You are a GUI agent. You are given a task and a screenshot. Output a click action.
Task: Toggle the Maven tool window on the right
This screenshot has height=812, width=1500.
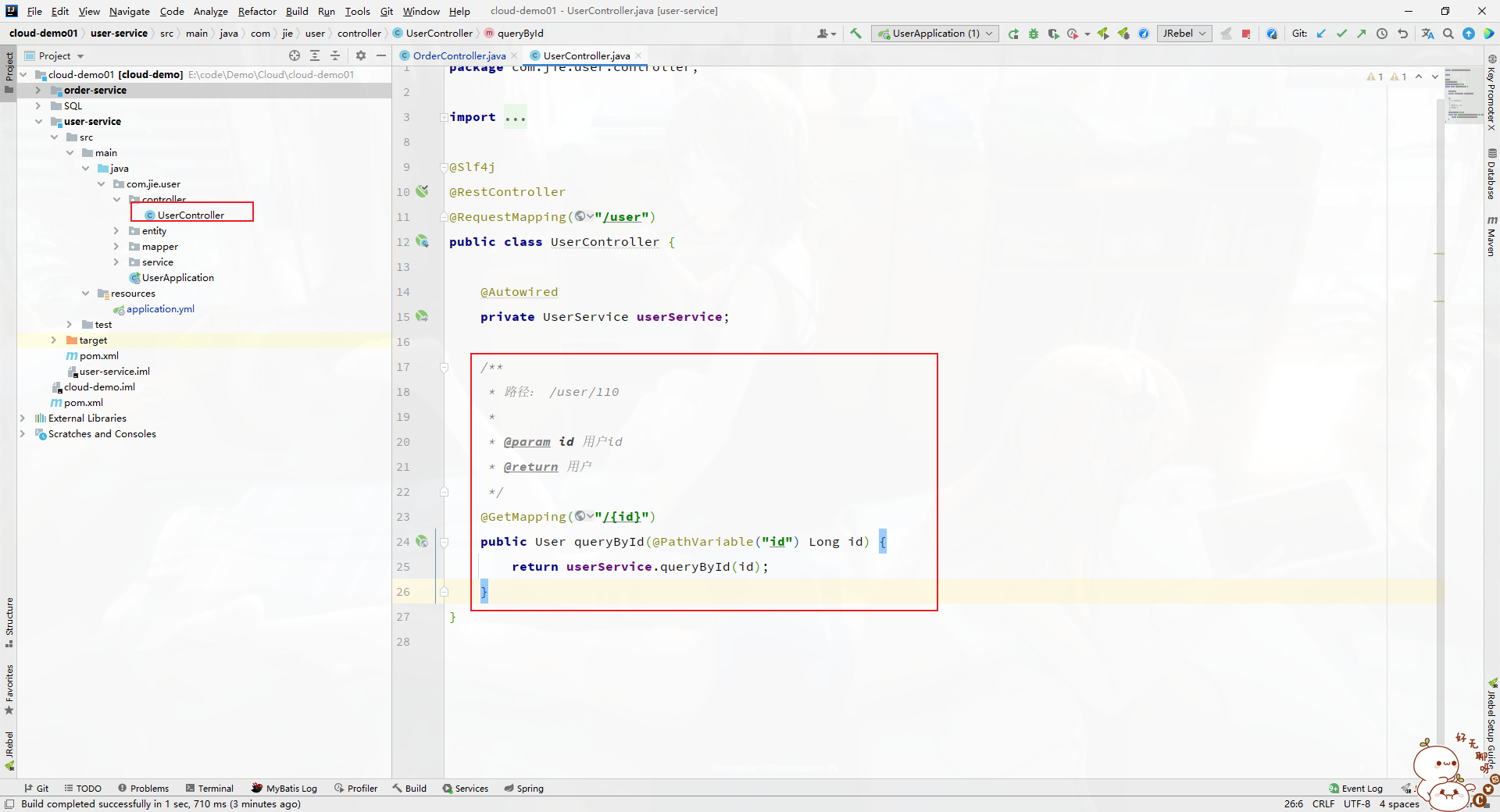point(1491,236)
